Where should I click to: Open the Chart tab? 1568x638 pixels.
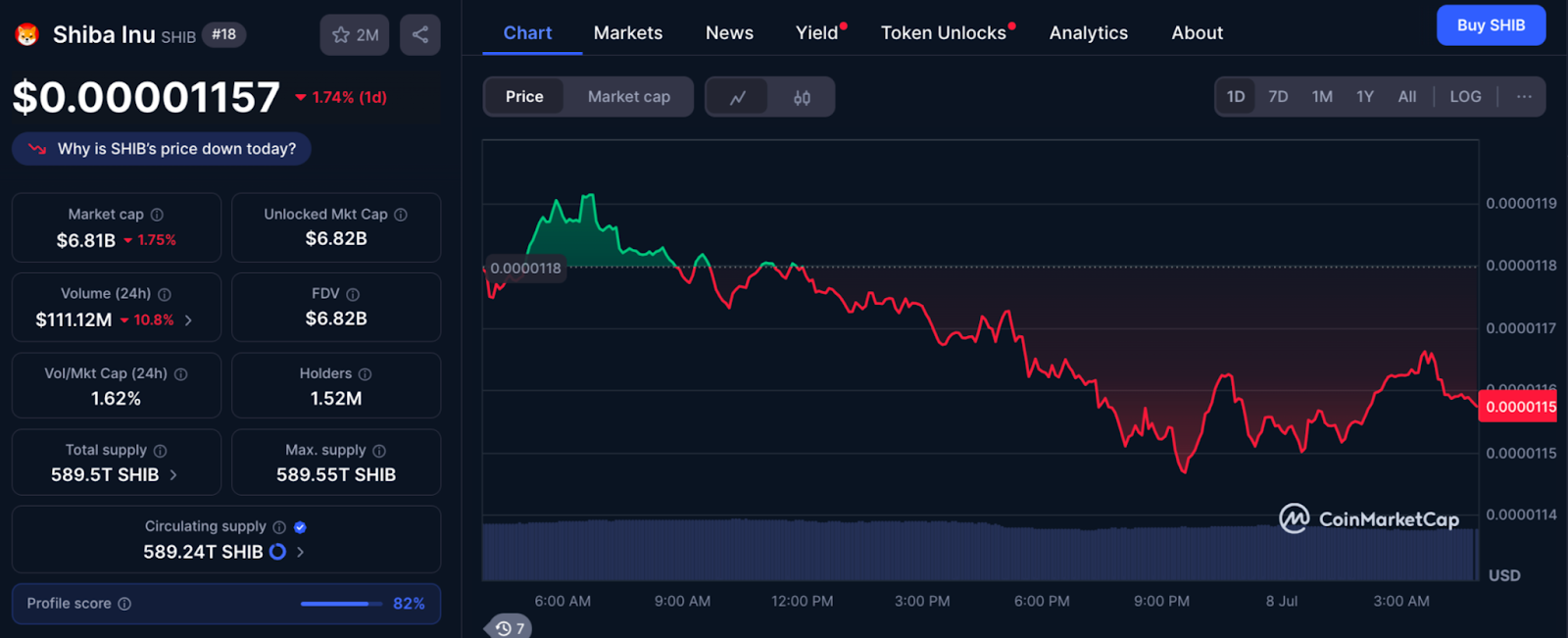click(527, 33)
